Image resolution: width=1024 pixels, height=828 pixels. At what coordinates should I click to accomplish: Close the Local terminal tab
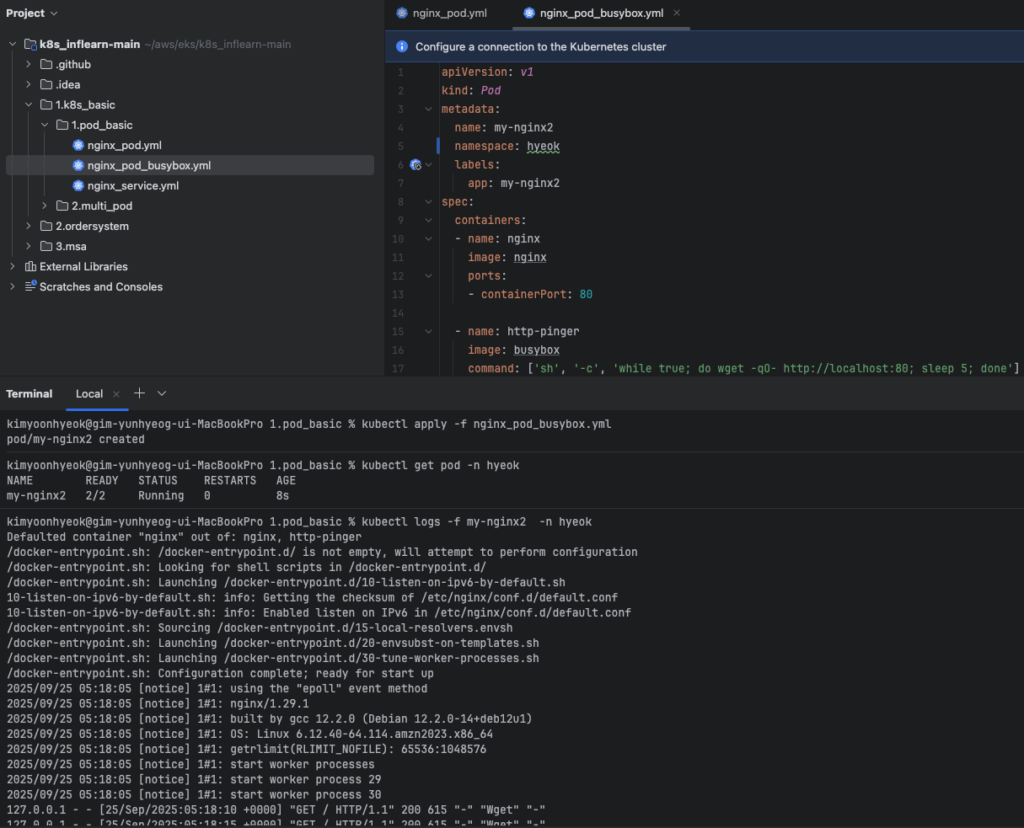(116, 394)
